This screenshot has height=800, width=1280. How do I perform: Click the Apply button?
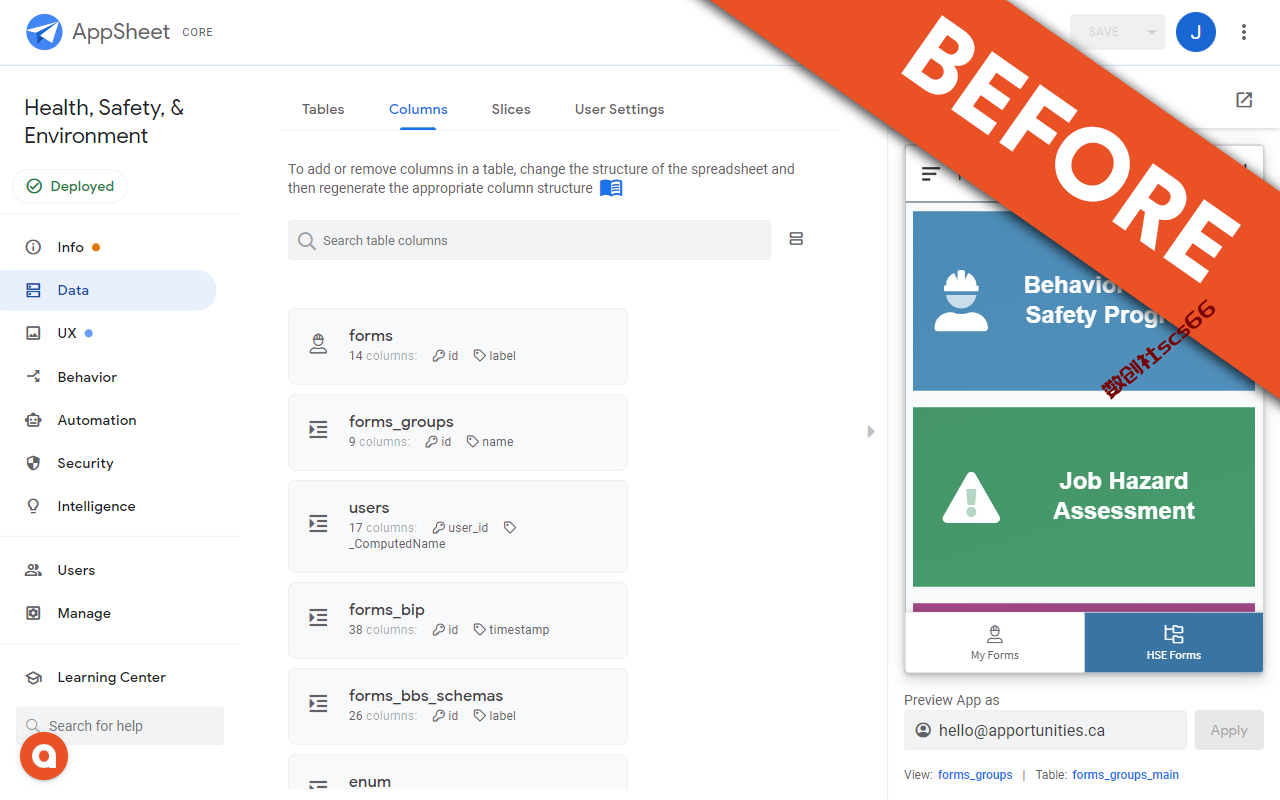pos(1229,730)
